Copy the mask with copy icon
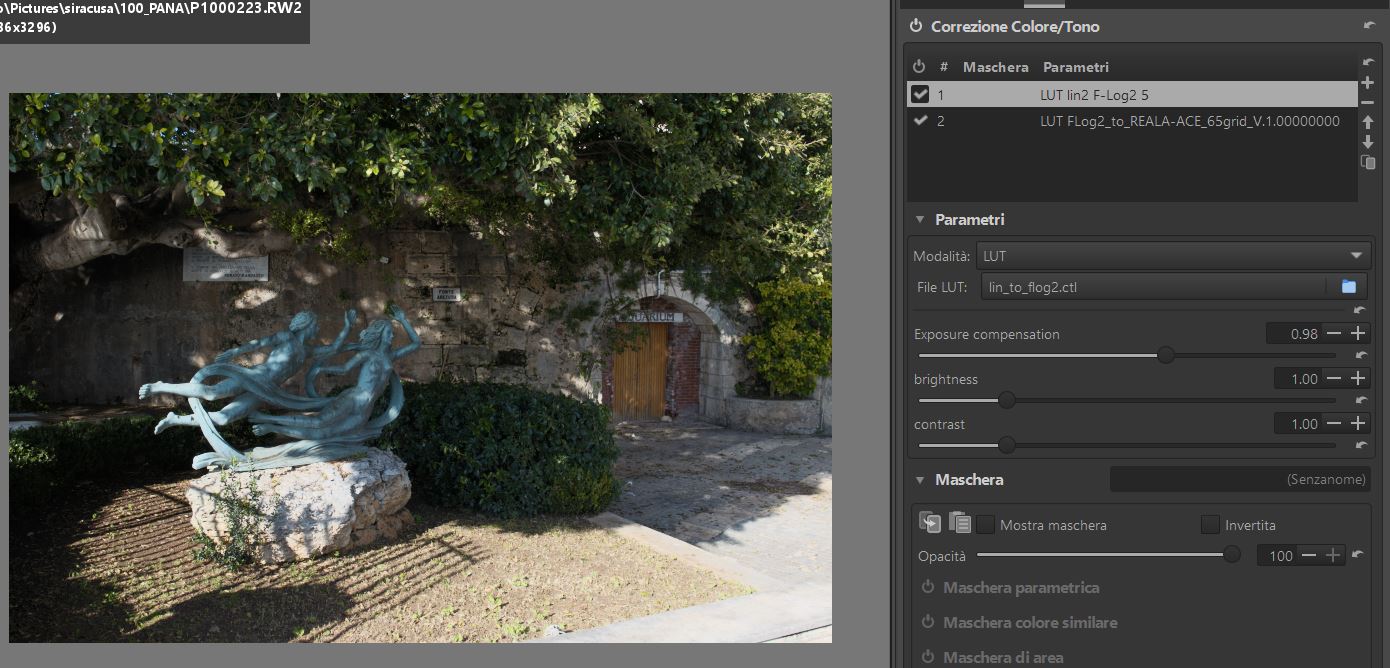 tap(930, 522)
